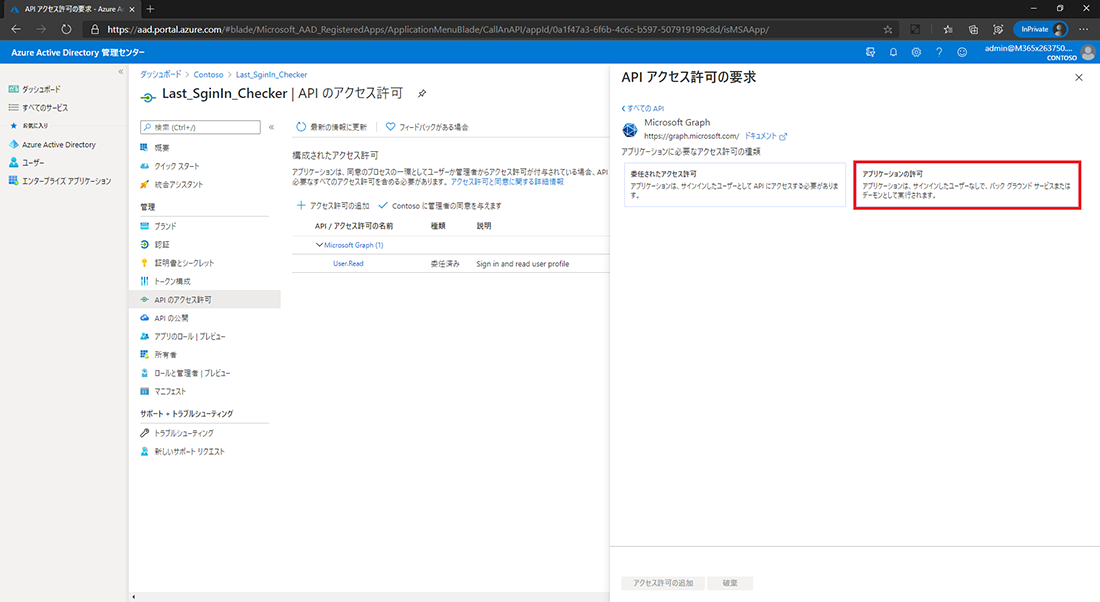Collapse the left portal navigation sidebar
Image resolution: width=1100 pixels, height=602 pixels.
(121, 72)
